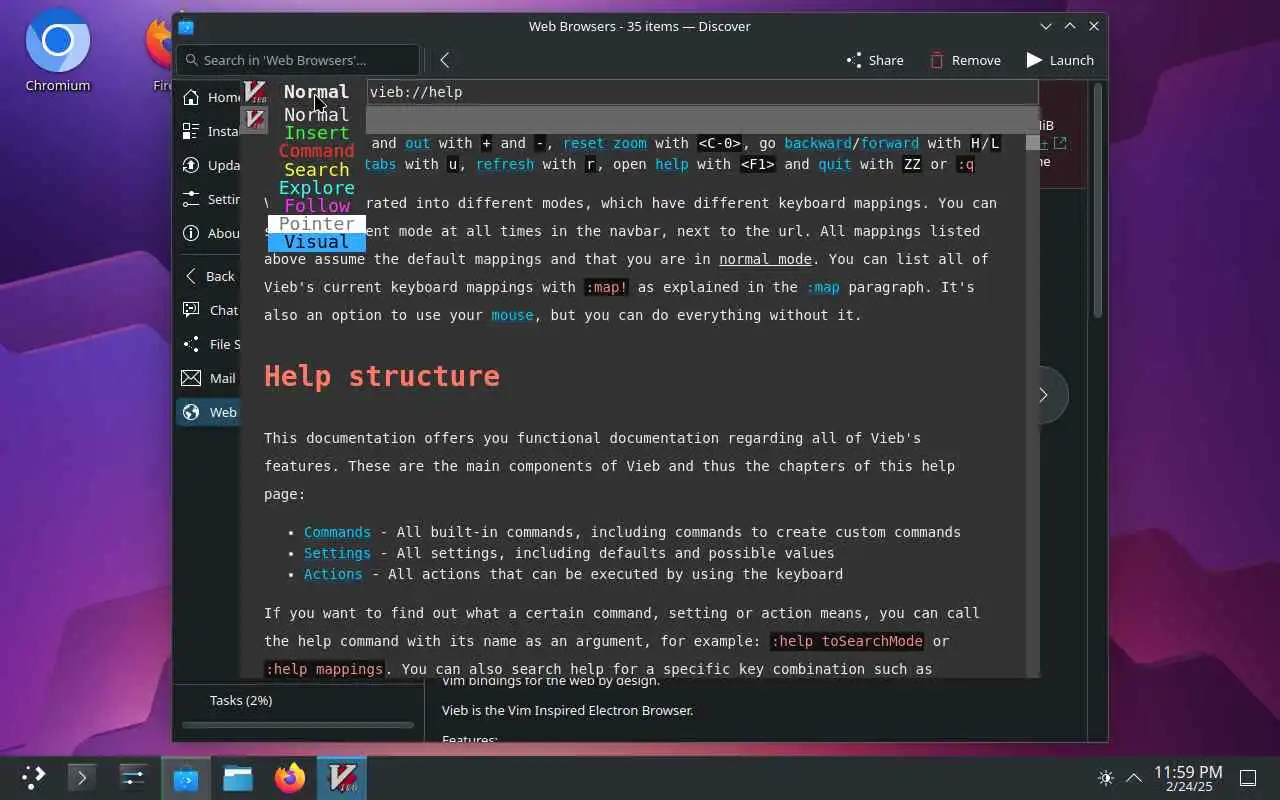Open the Update icon in Discover sidebar
1280x800 pixels.
[191, 165]
